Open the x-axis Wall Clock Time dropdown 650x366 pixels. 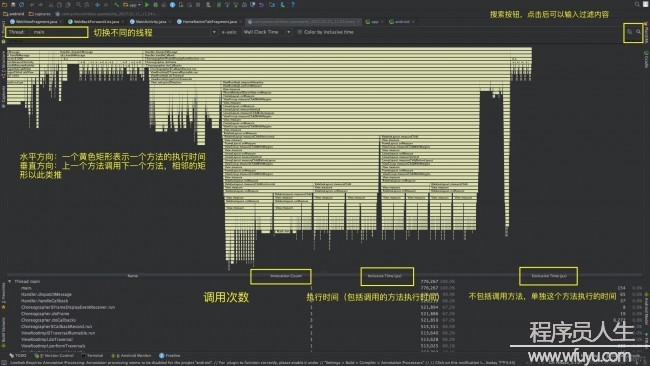[x=267, y=32]
